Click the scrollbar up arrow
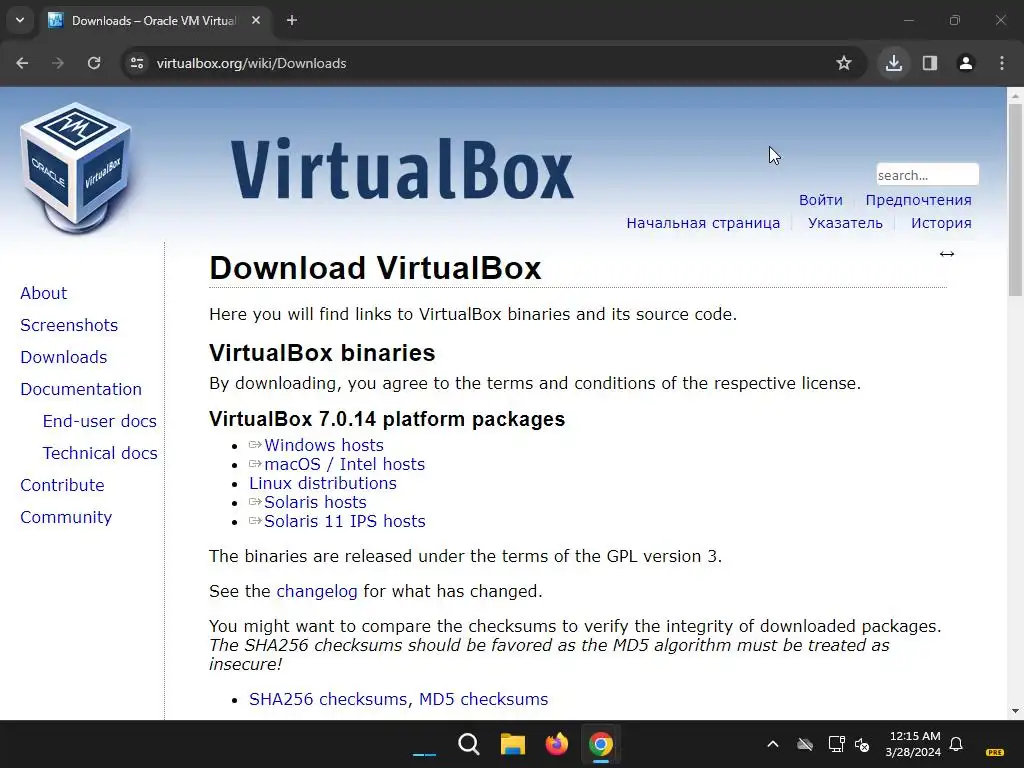Image resolution: width=1024 pixels, height=768 pixels. coord(1015,95)
